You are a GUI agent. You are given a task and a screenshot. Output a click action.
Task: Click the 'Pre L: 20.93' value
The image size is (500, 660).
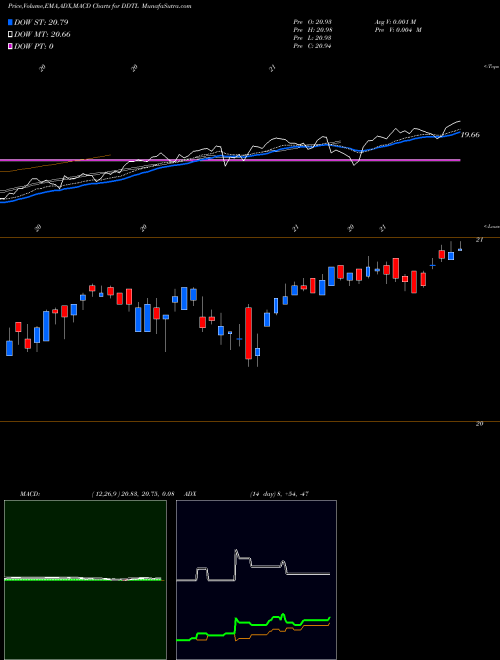313,38
